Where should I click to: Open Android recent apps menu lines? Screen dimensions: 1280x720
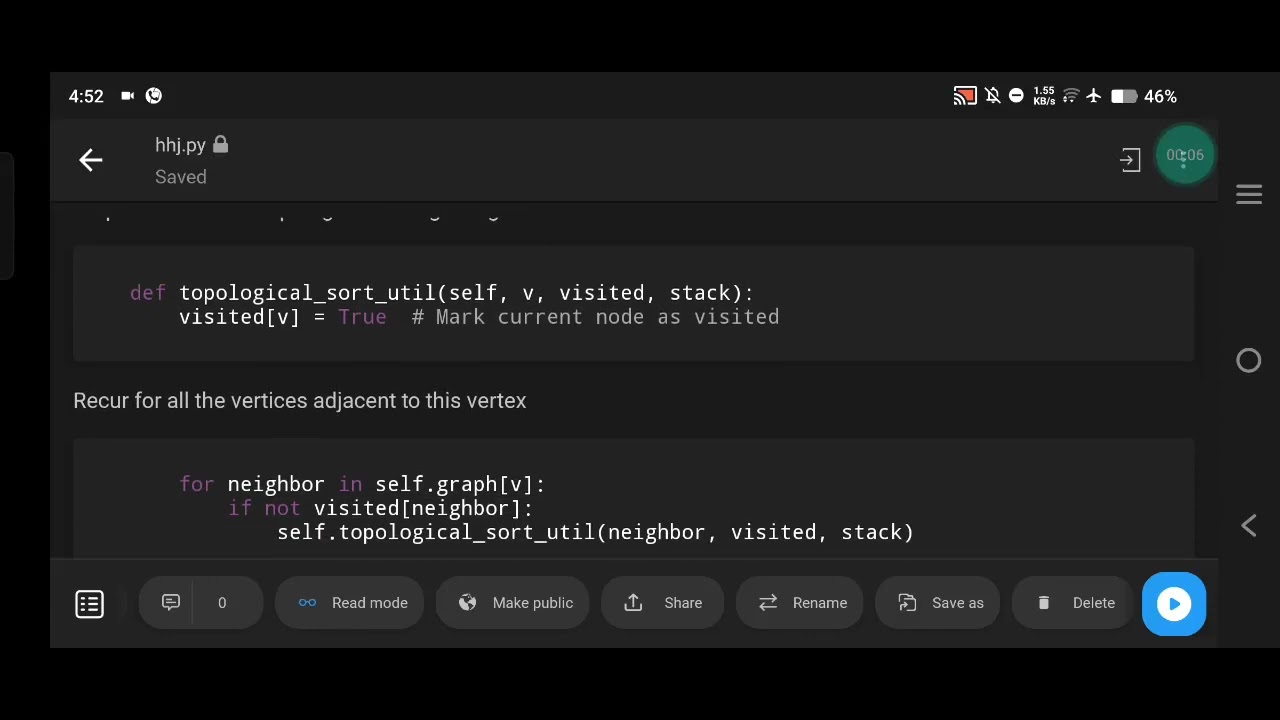tap(1249, 194)
